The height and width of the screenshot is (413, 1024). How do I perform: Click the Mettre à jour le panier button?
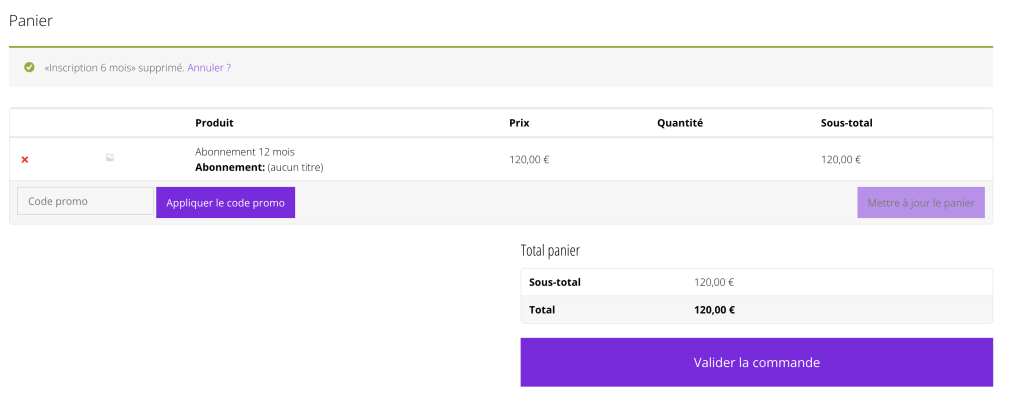pos(921,203)
